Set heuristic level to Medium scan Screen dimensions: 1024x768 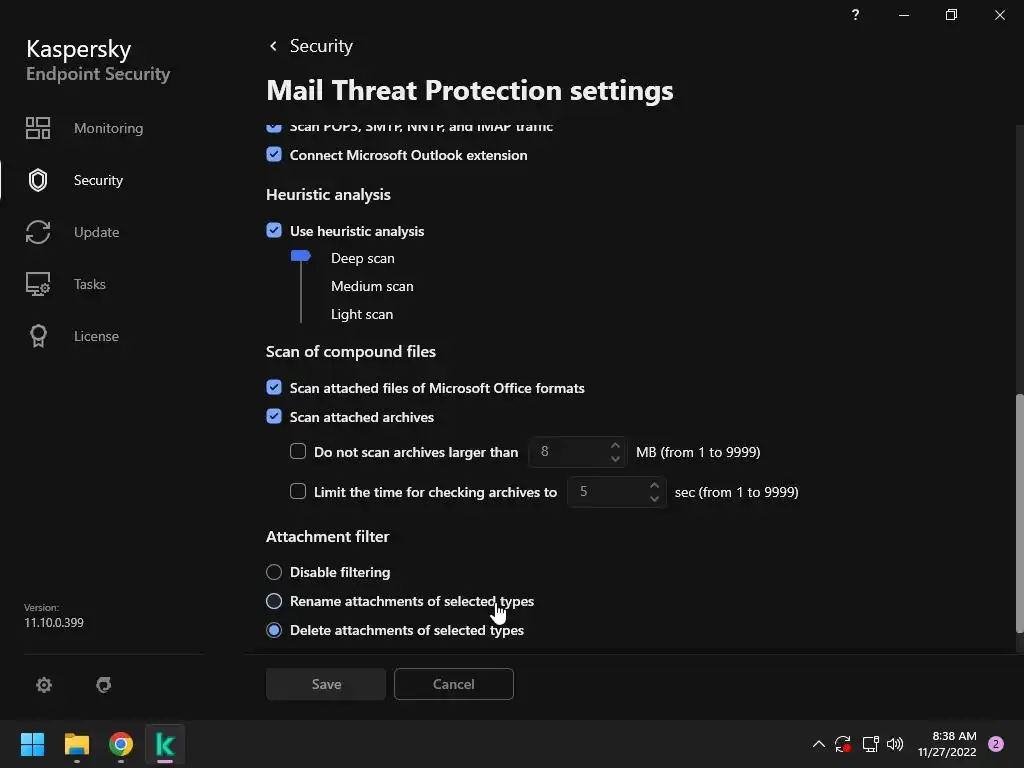tap(372, 286)
